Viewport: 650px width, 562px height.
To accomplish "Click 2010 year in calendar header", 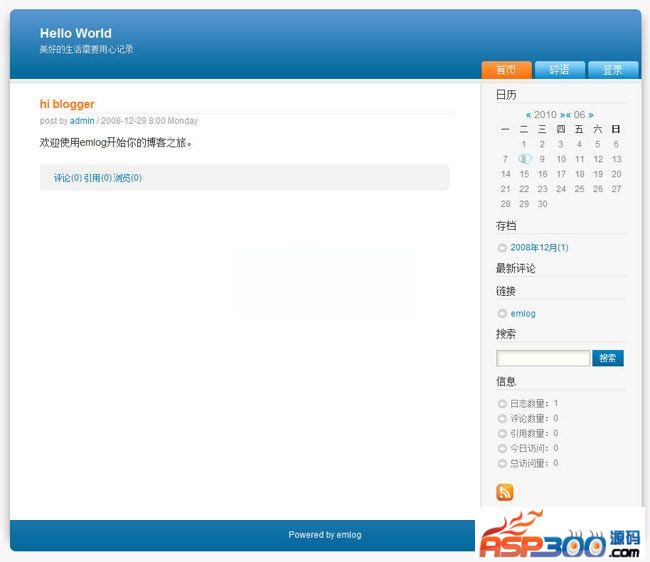I will pyautogui.click(x=545, y=115).
